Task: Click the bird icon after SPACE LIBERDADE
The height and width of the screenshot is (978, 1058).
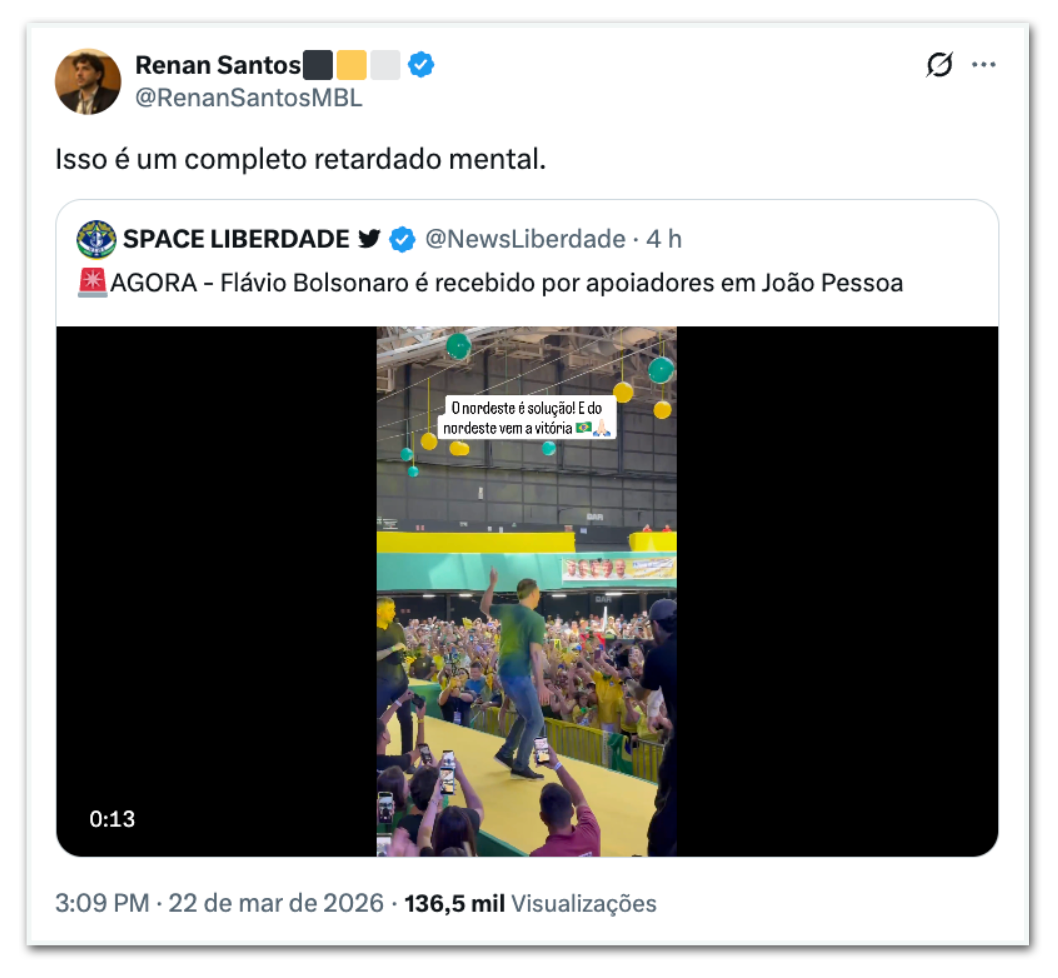Action: click(x=369, y=240)
